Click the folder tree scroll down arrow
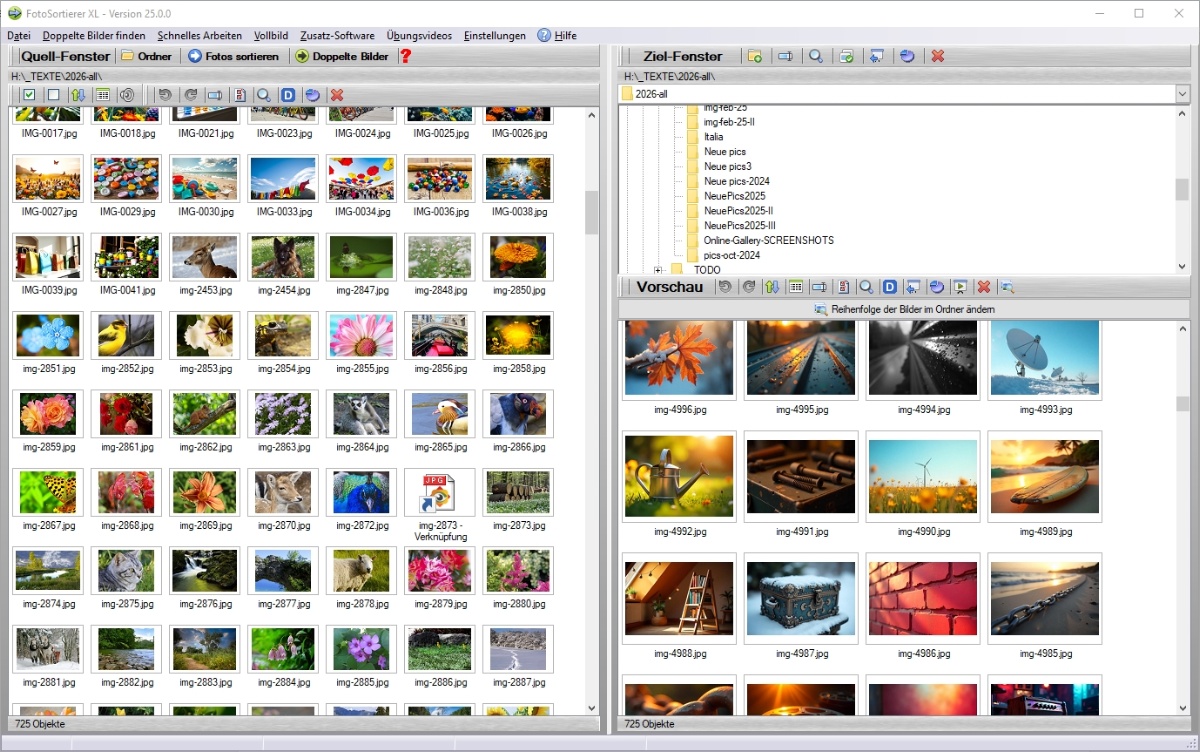This screenshot has height=752, width=1200. click(1183, 266)
